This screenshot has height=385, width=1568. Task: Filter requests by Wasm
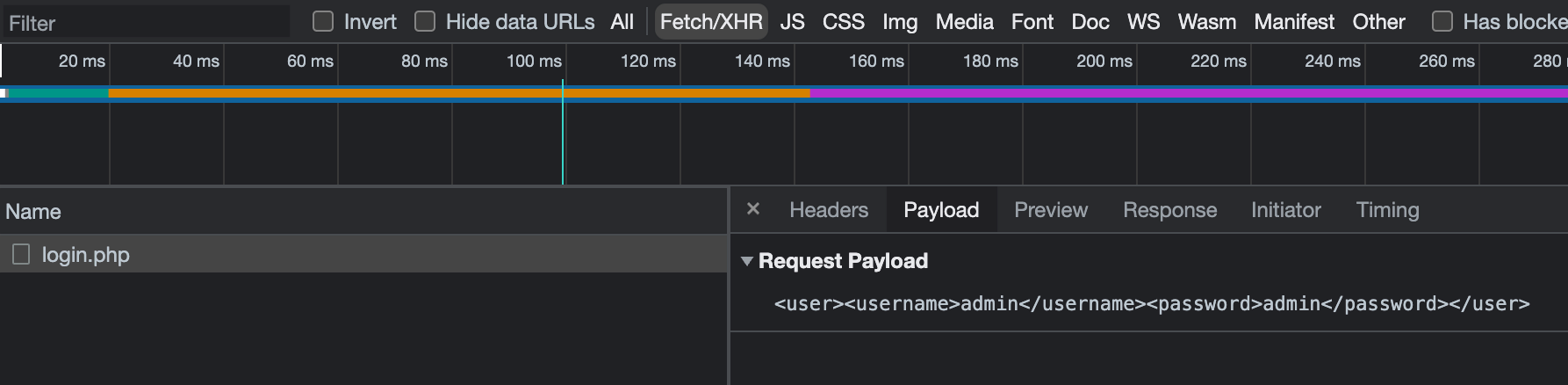[x=1207, y=22]
